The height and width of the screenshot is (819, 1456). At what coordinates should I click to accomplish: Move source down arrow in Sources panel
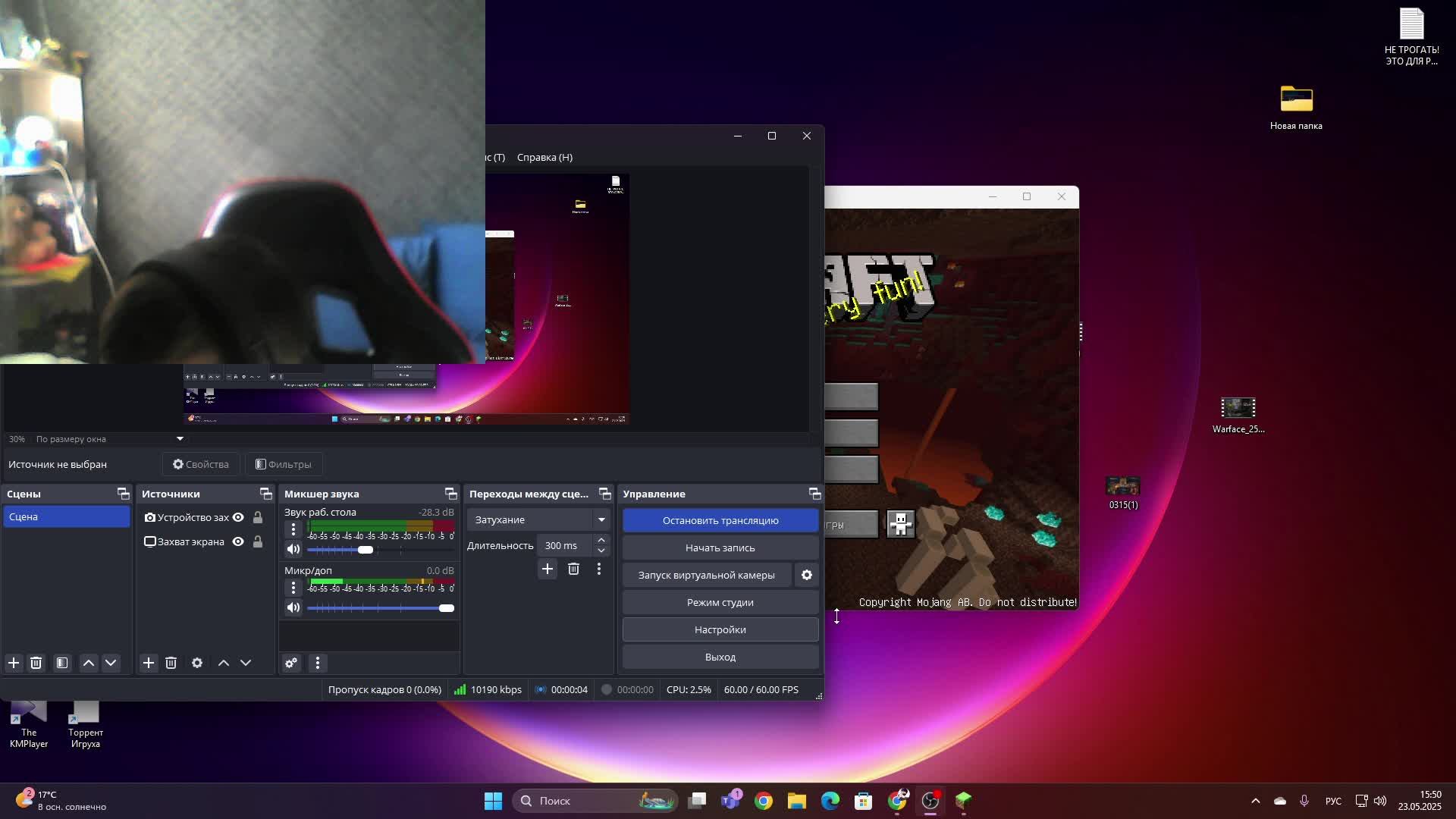point(246,663)
